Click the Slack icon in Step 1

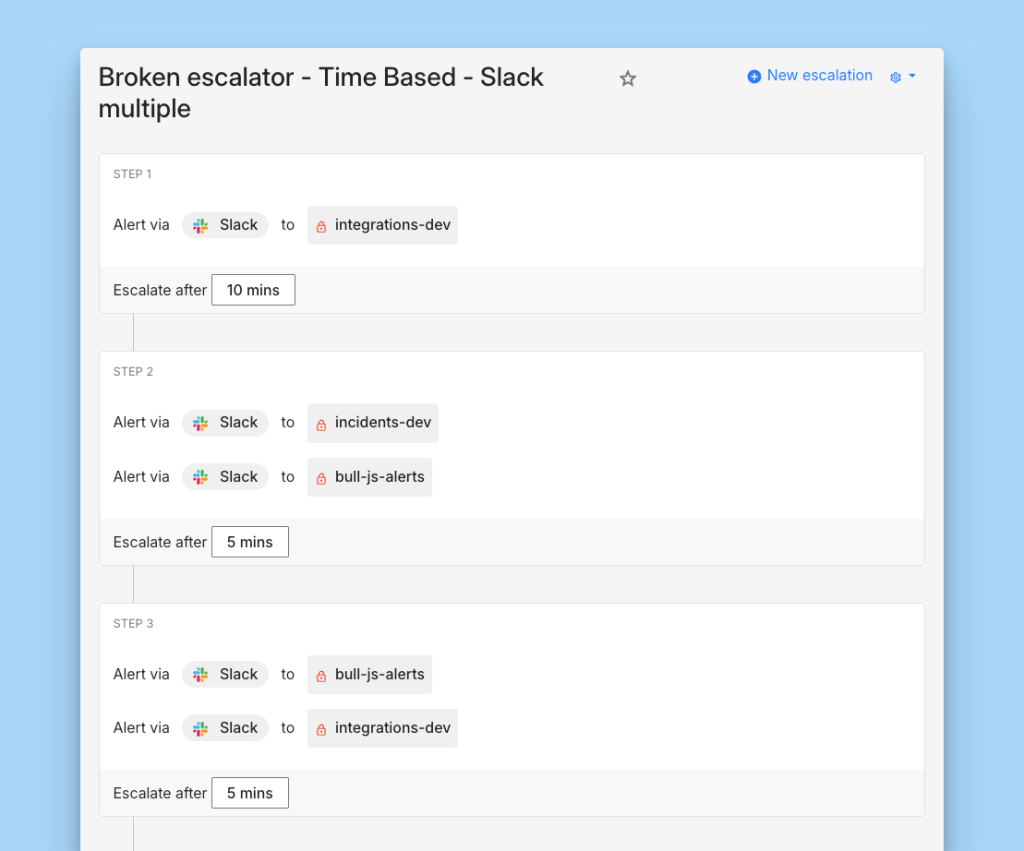201,226
